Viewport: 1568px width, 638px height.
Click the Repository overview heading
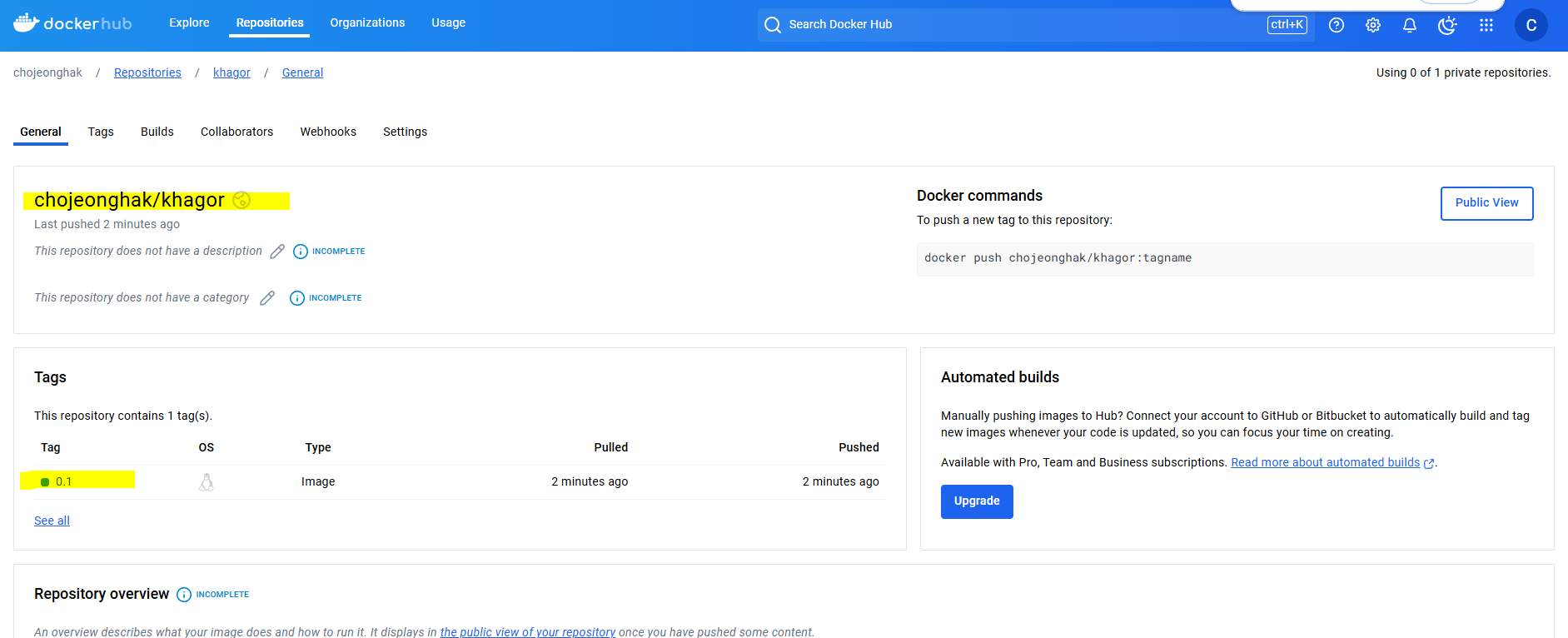point(102,595)
